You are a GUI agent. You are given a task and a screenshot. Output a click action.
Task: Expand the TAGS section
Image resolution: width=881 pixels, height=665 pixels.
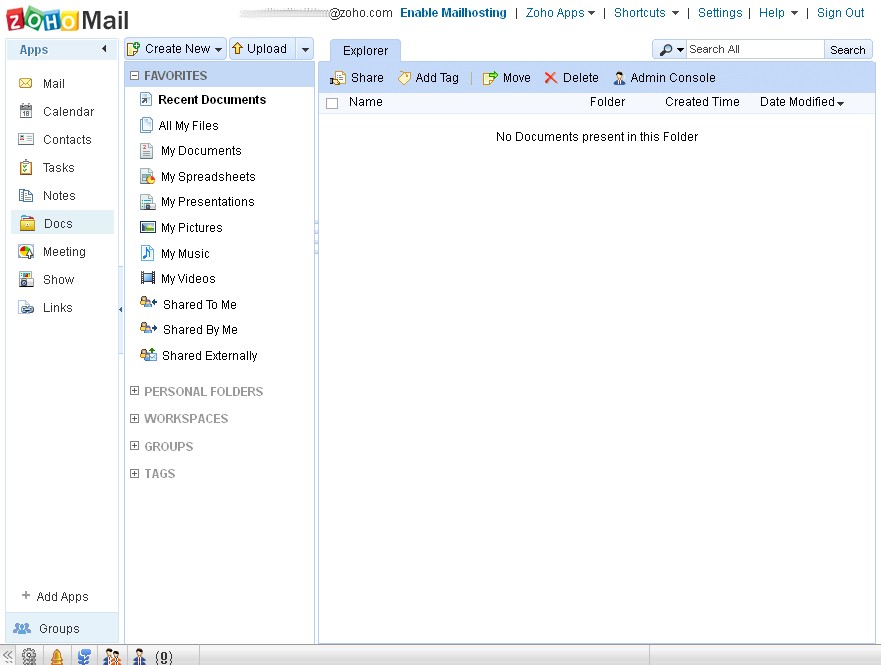134,473
